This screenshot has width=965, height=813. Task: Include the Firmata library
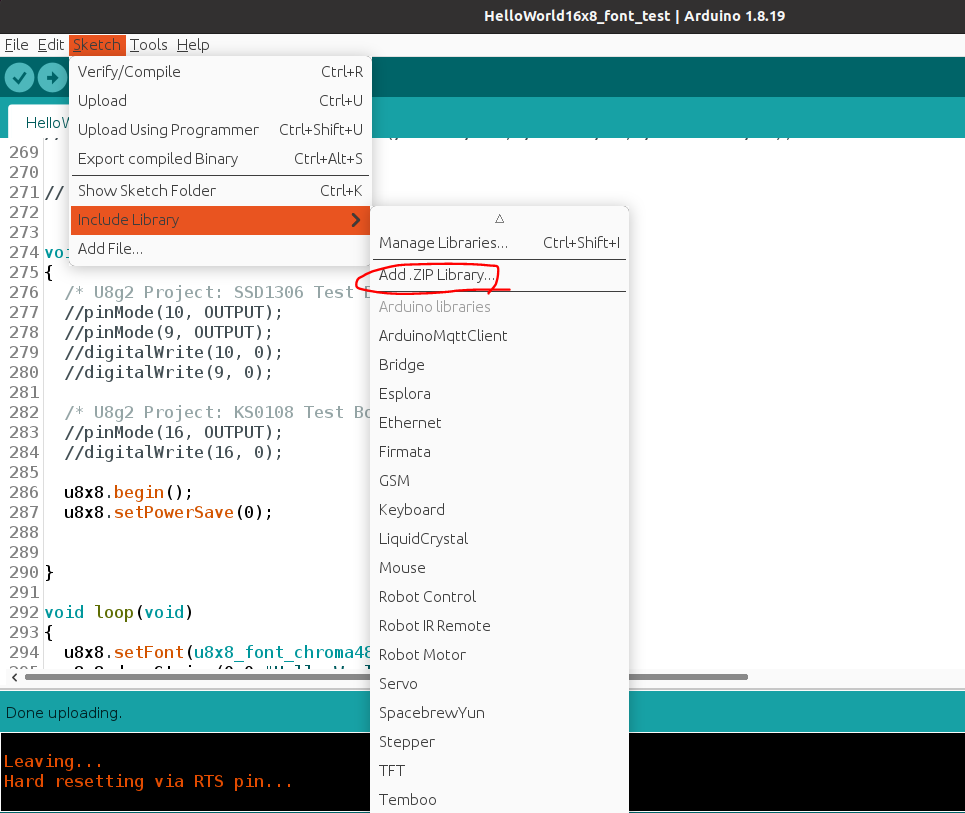499,451
